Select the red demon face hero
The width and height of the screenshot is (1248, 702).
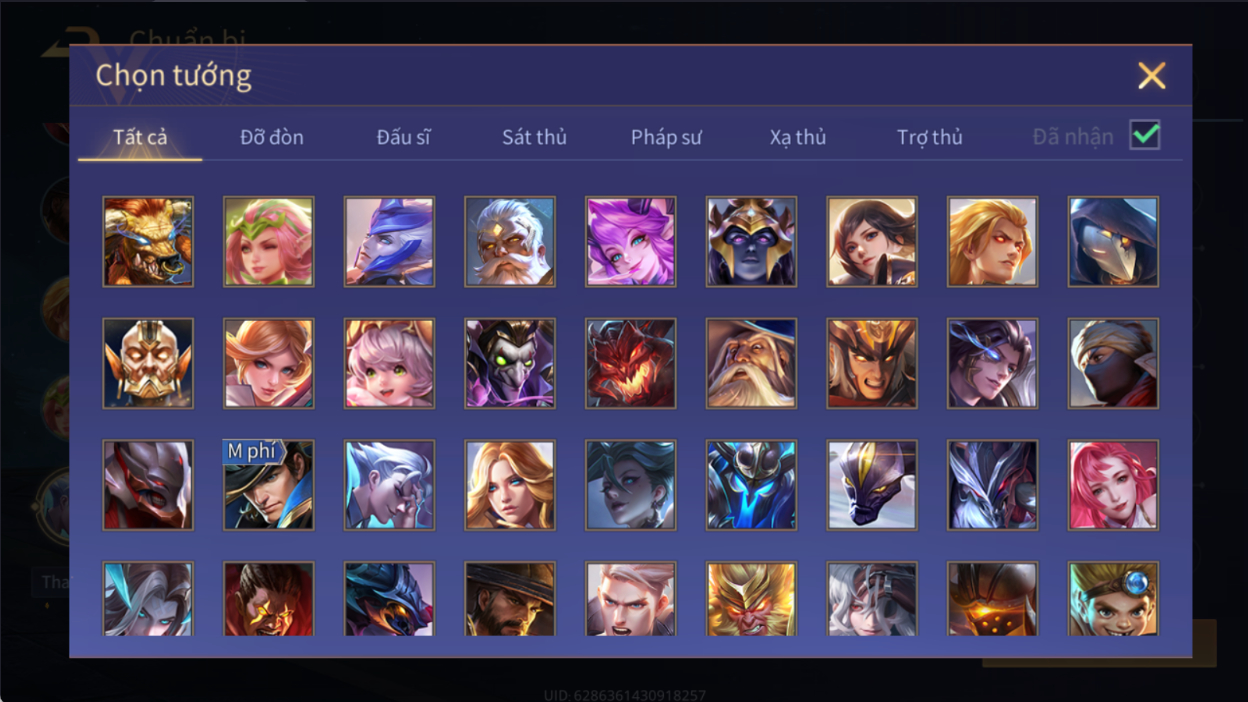tap(631, 364)
